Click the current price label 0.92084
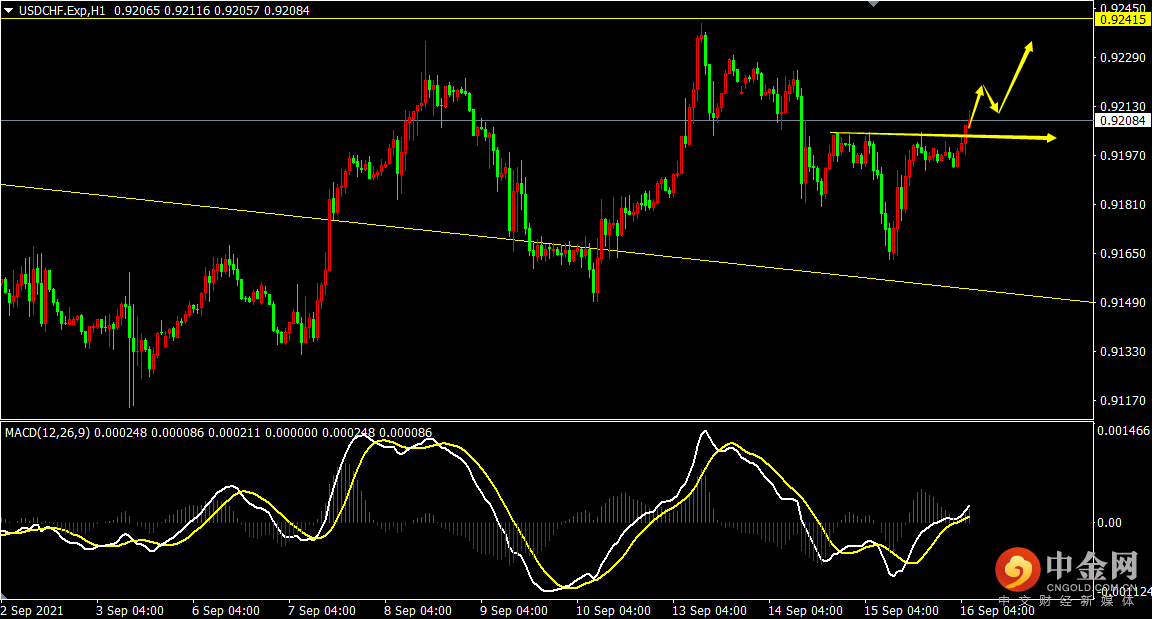The width and height of the screenshot is (1152, 619). click(1121, 121)
